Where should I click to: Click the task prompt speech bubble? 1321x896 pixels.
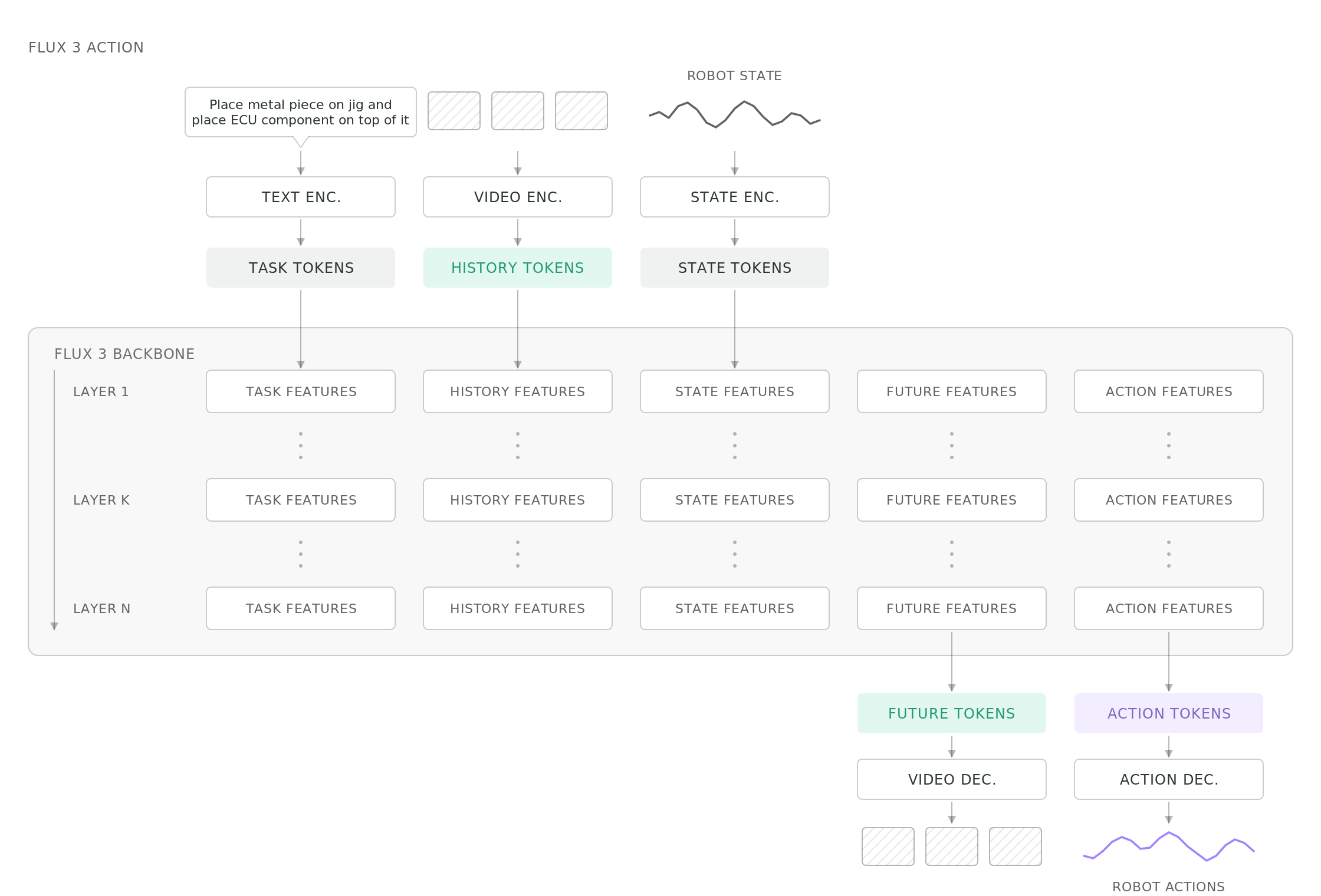point(301,112)
